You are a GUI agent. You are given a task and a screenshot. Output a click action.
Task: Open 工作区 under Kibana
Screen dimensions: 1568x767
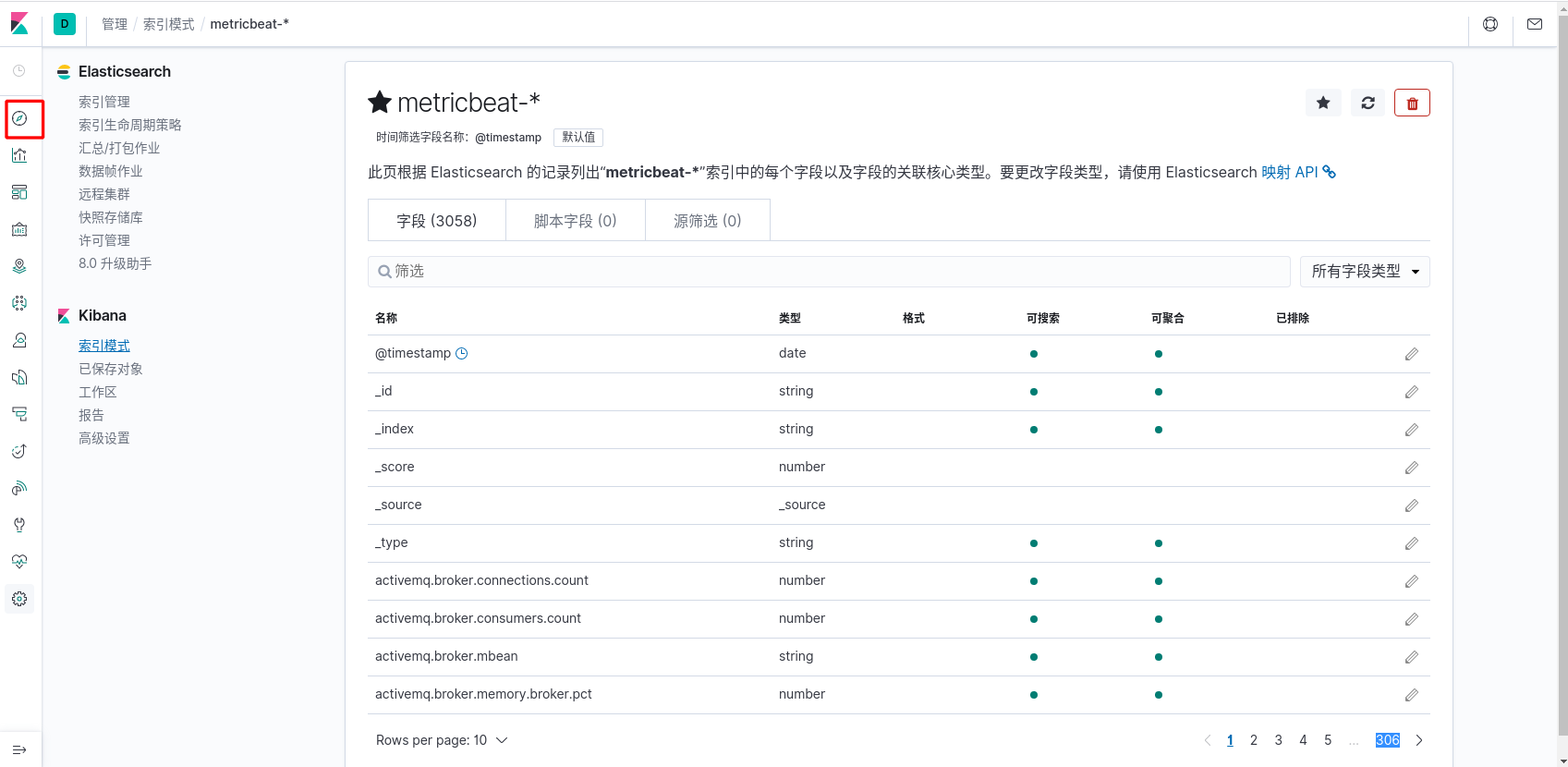point(98,392)
